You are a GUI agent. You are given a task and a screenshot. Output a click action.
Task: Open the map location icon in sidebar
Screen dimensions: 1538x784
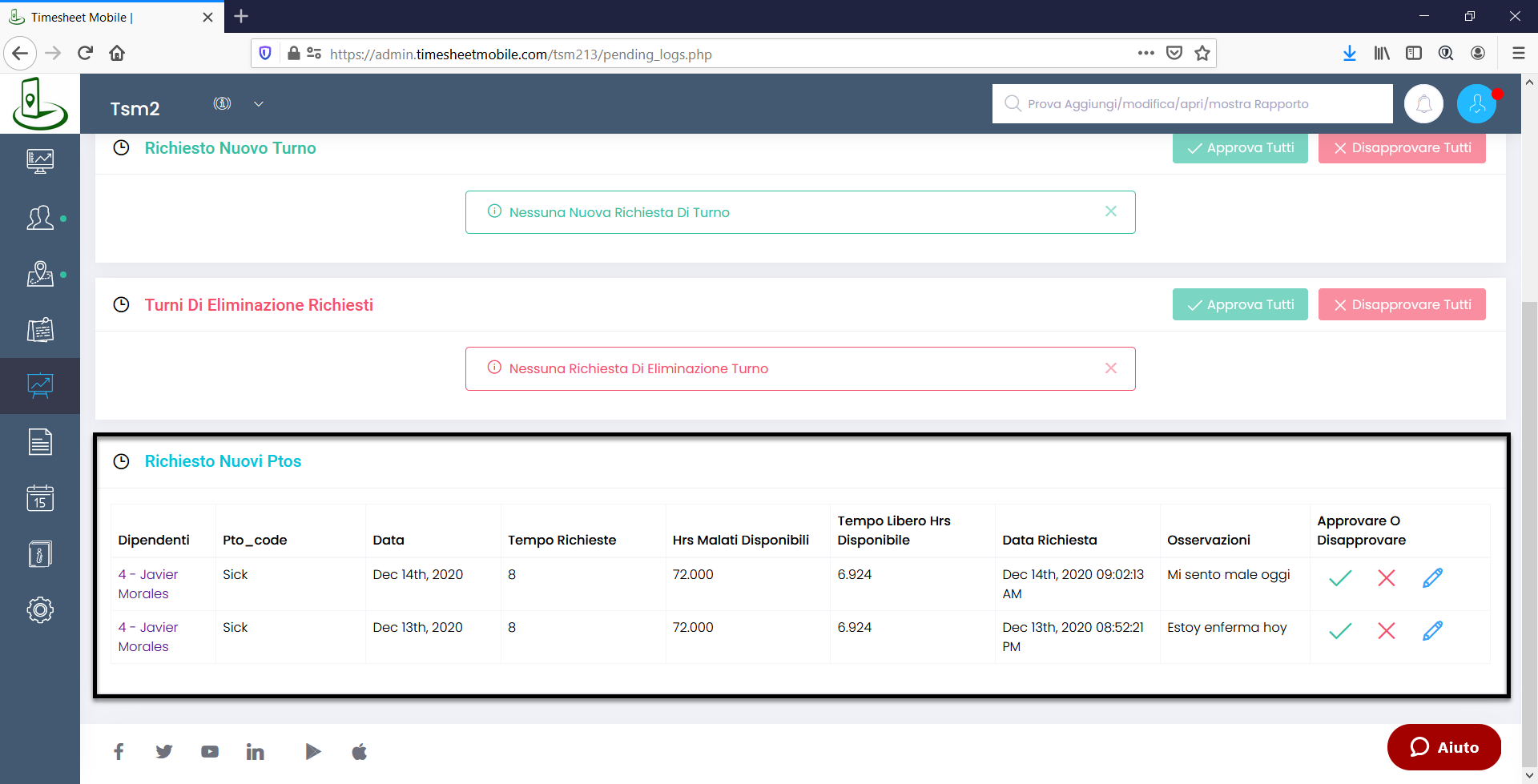40,274
